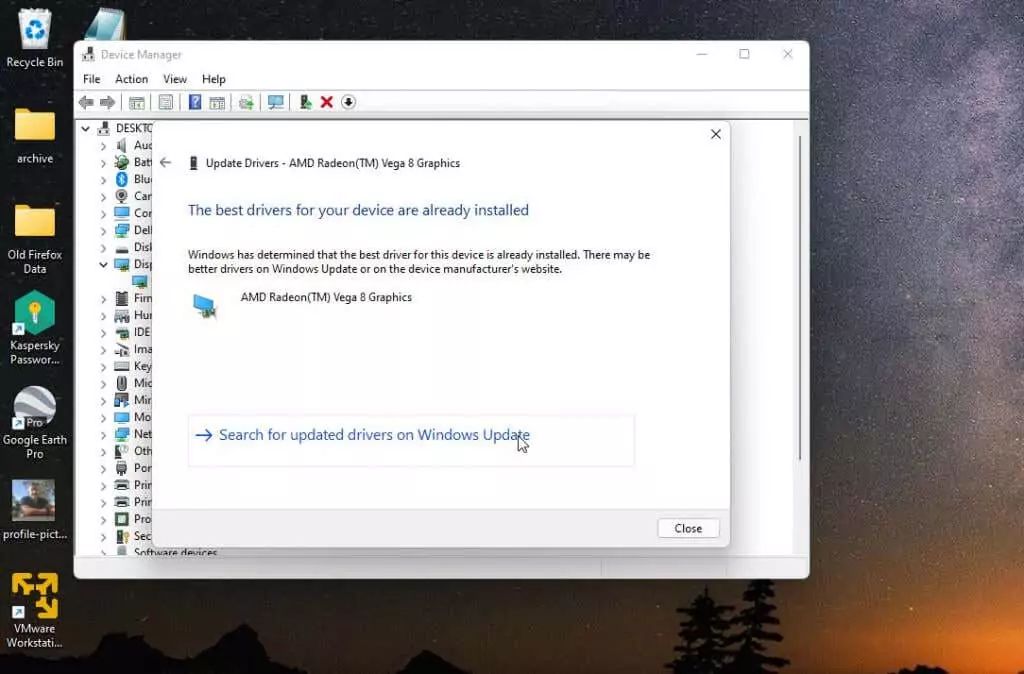Select the DESKTOP computer root icon
The image size is (1024, 674).
coord(104,128)
